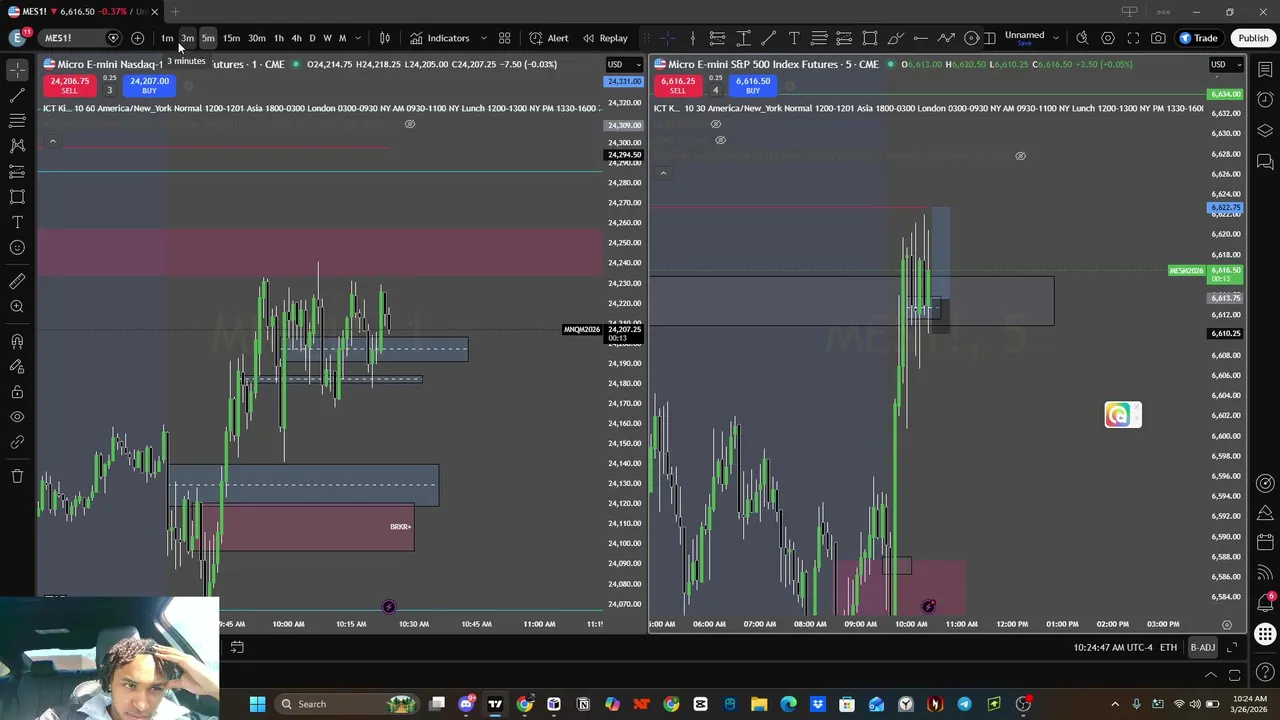
Task: Open the Fibonacci tools in the left toolbar
Action: [x=17, y=120]
